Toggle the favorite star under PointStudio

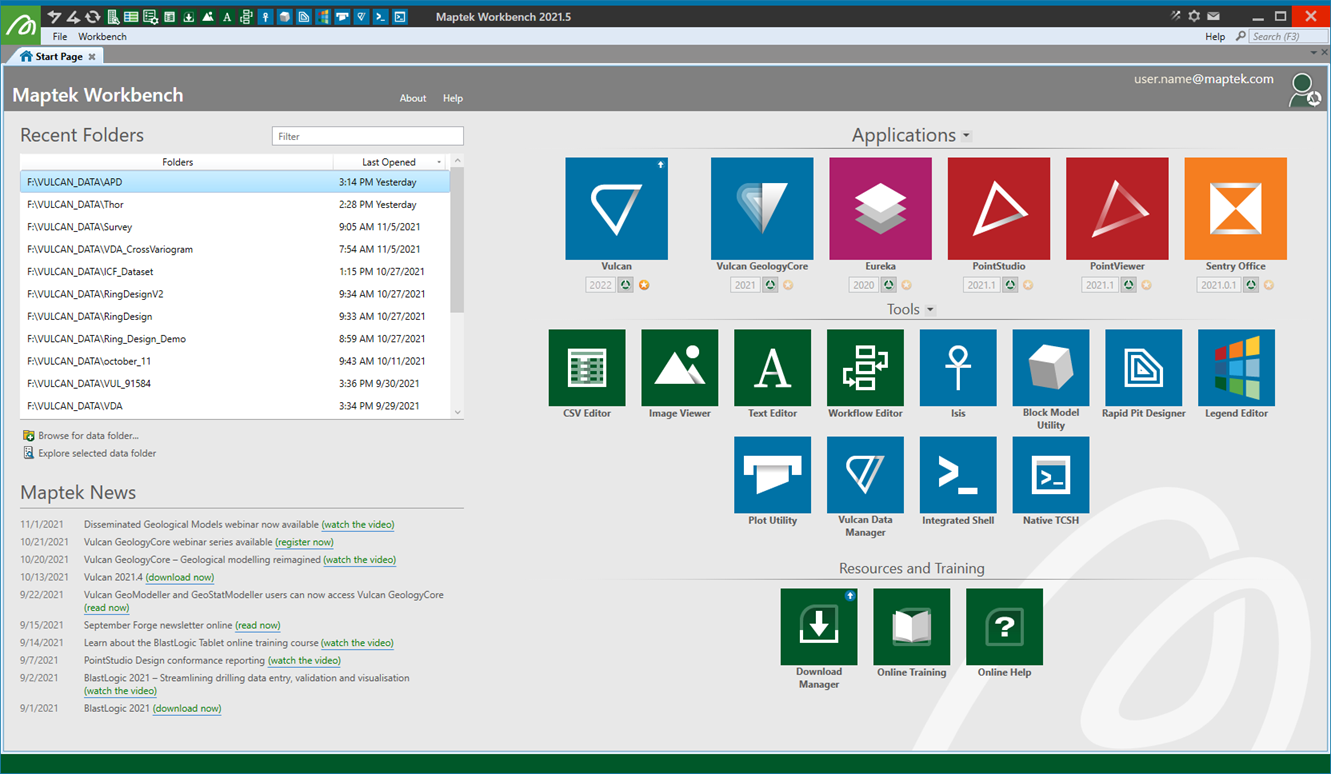pyautogui.click(x=1028, y=285)
